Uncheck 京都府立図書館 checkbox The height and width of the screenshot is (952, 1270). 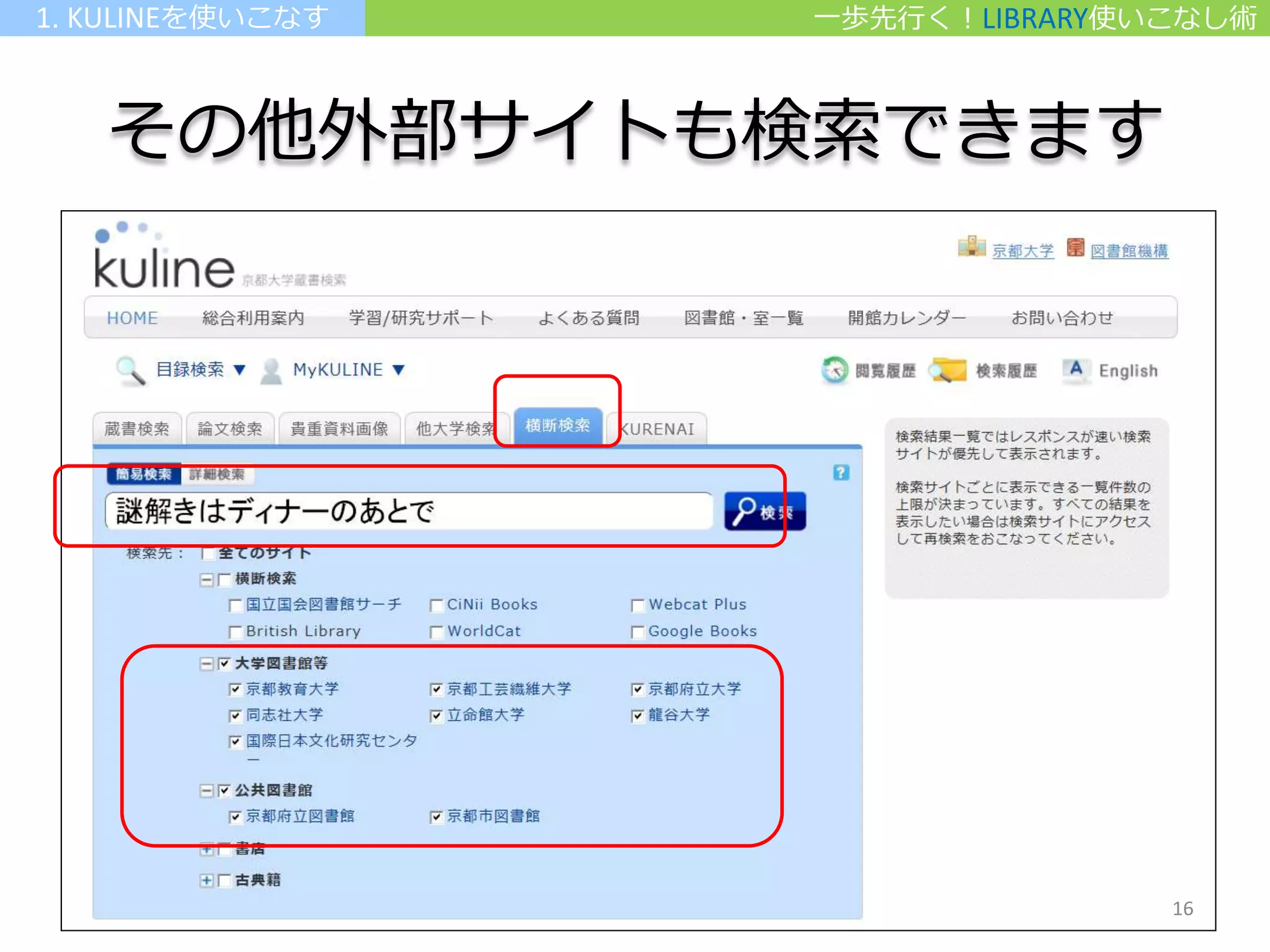point(235,818)
